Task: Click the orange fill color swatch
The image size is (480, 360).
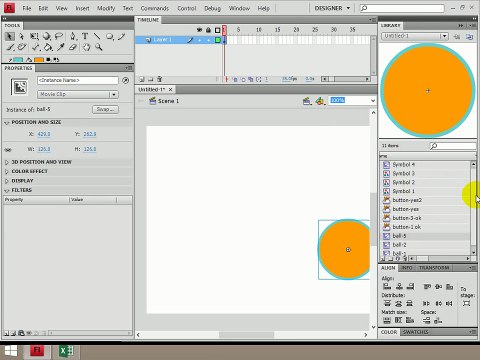Action: [39, 60]
